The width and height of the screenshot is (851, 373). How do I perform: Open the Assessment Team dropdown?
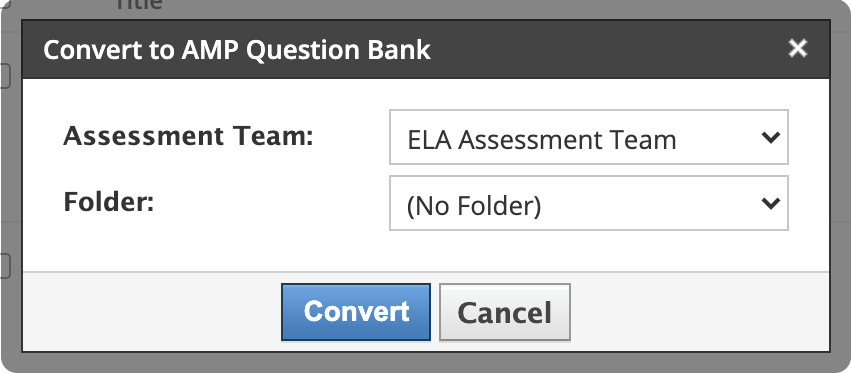coord(588,137)
